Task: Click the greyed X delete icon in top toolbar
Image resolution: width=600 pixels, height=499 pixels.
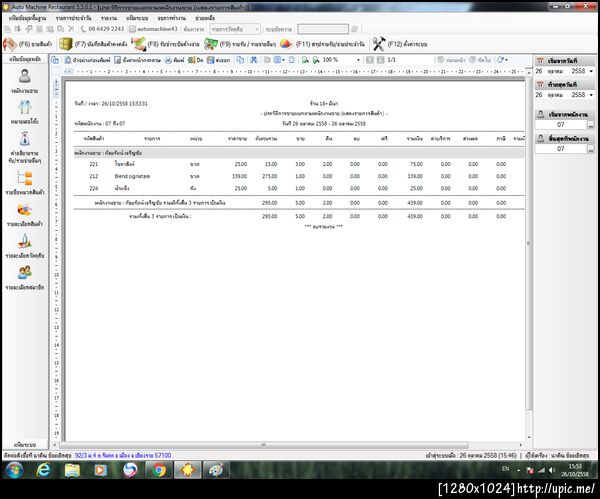Action: [71, 29]
